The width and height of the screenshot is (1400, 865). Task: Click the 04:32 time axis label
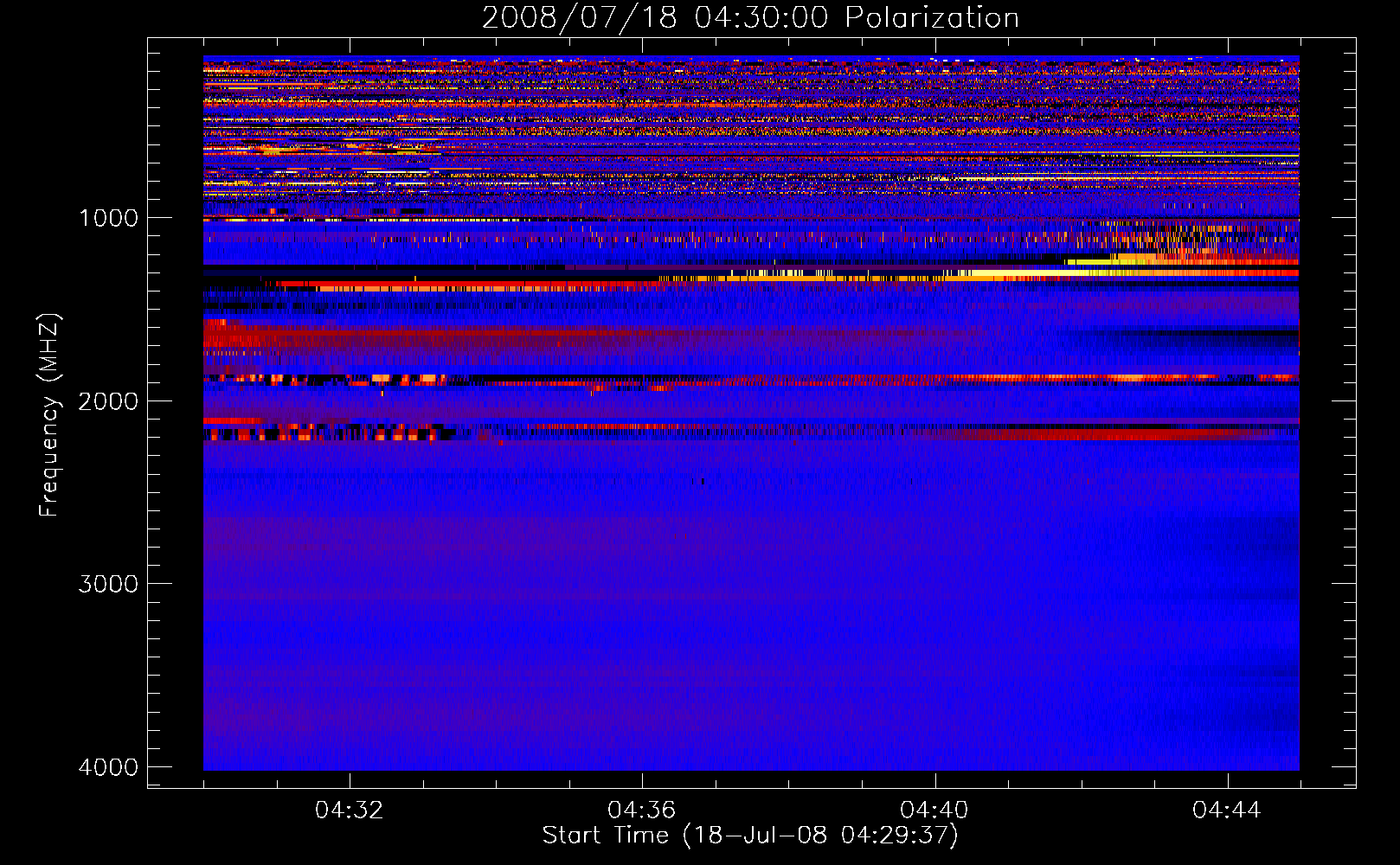click(350, 811)
